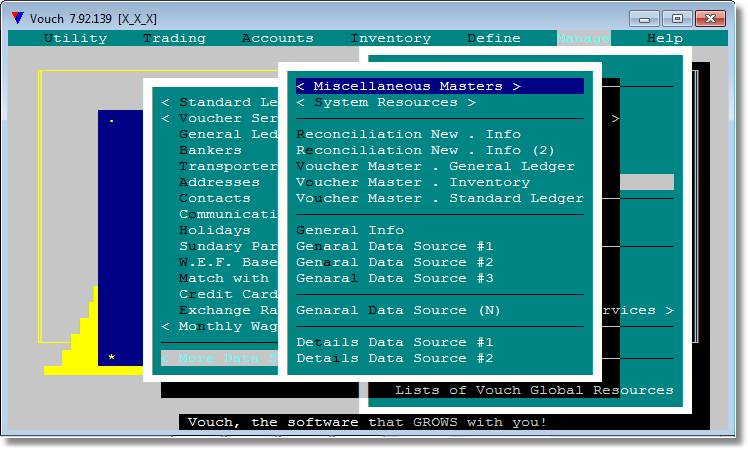Select W.E.F. Base item in left menu

pyautogui.click(x=229, y=262)
